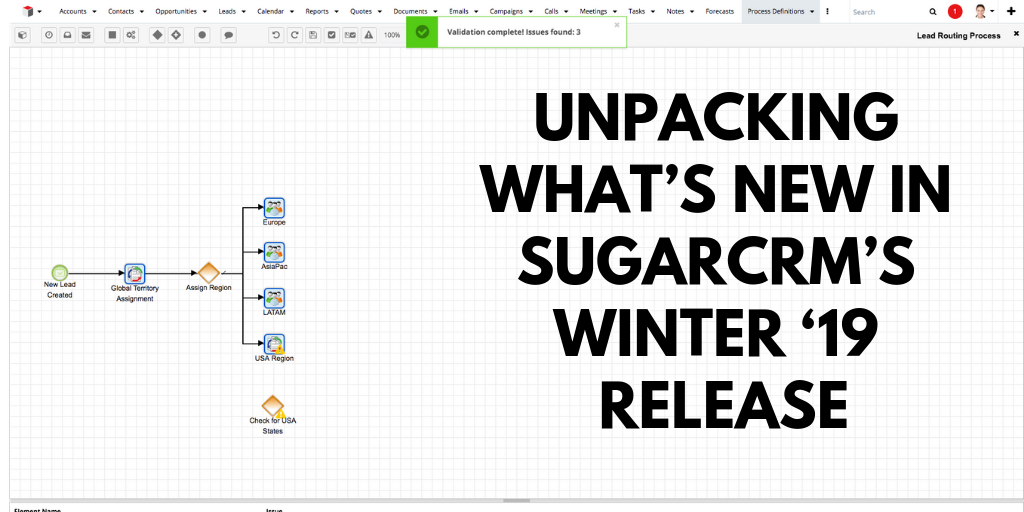Screen dimensions: 1024x512
Task: Select the Lead (cube) tool in toolbar
Action: pos(22,35)
